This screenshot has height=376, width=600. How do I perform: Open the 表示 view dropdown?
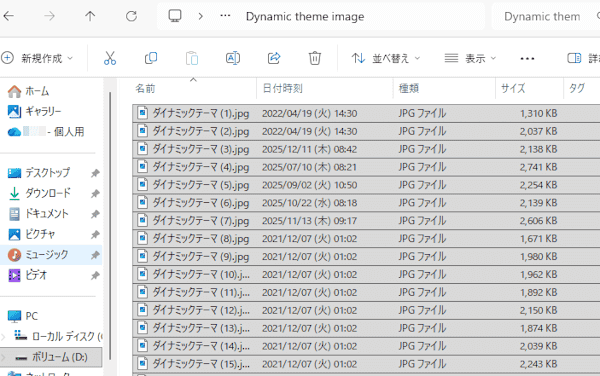(470, 58)
